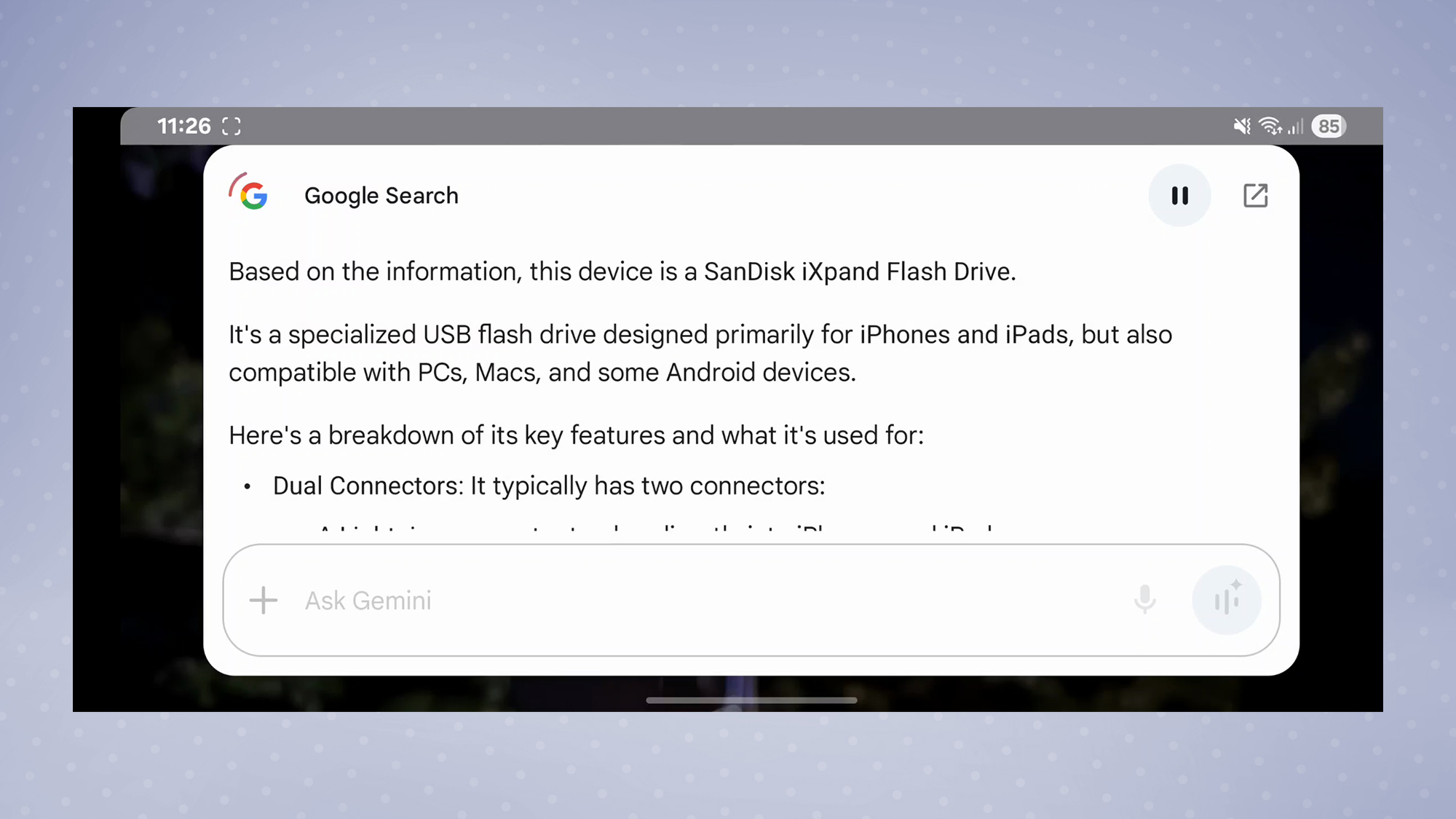
Task: Tap the Google Search title label
Action: point(381,196)
